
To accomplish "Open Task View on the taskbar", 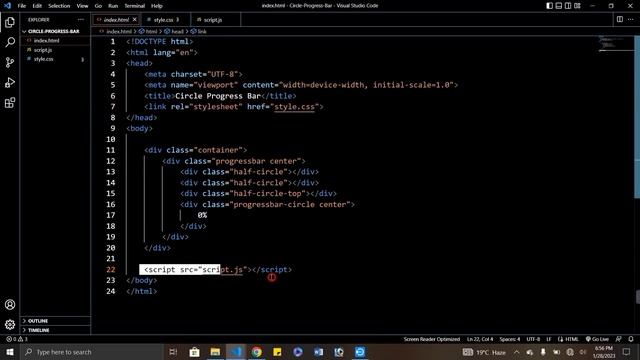I will coord(173,352).
